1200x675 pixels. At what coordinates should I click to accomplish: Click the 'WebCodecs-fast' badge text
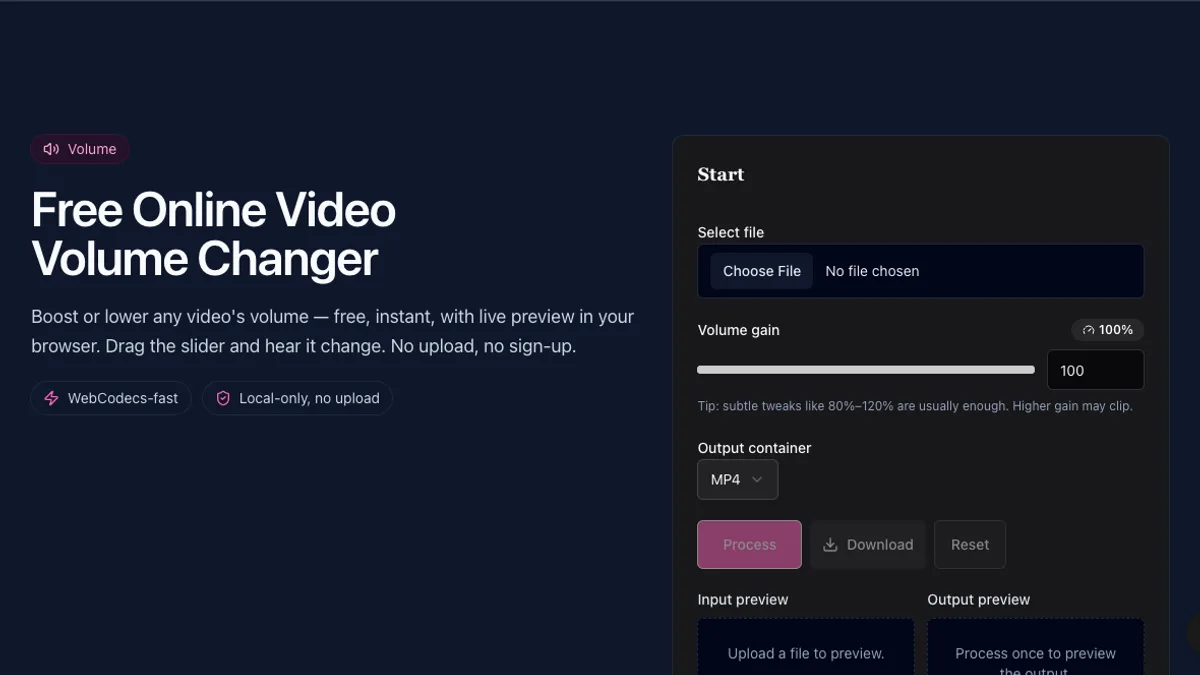[123, 398]
